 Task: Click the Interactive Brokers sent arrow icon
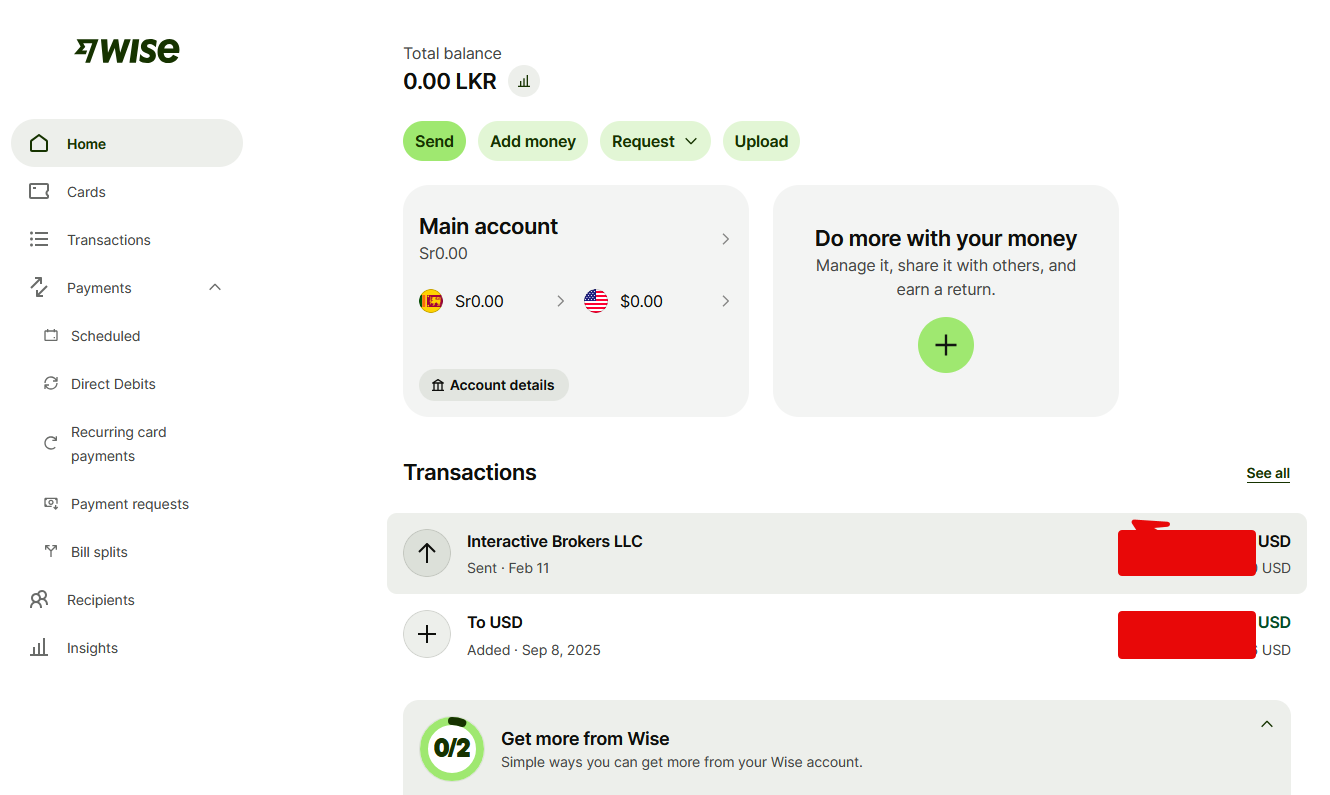tap(427, 553)
